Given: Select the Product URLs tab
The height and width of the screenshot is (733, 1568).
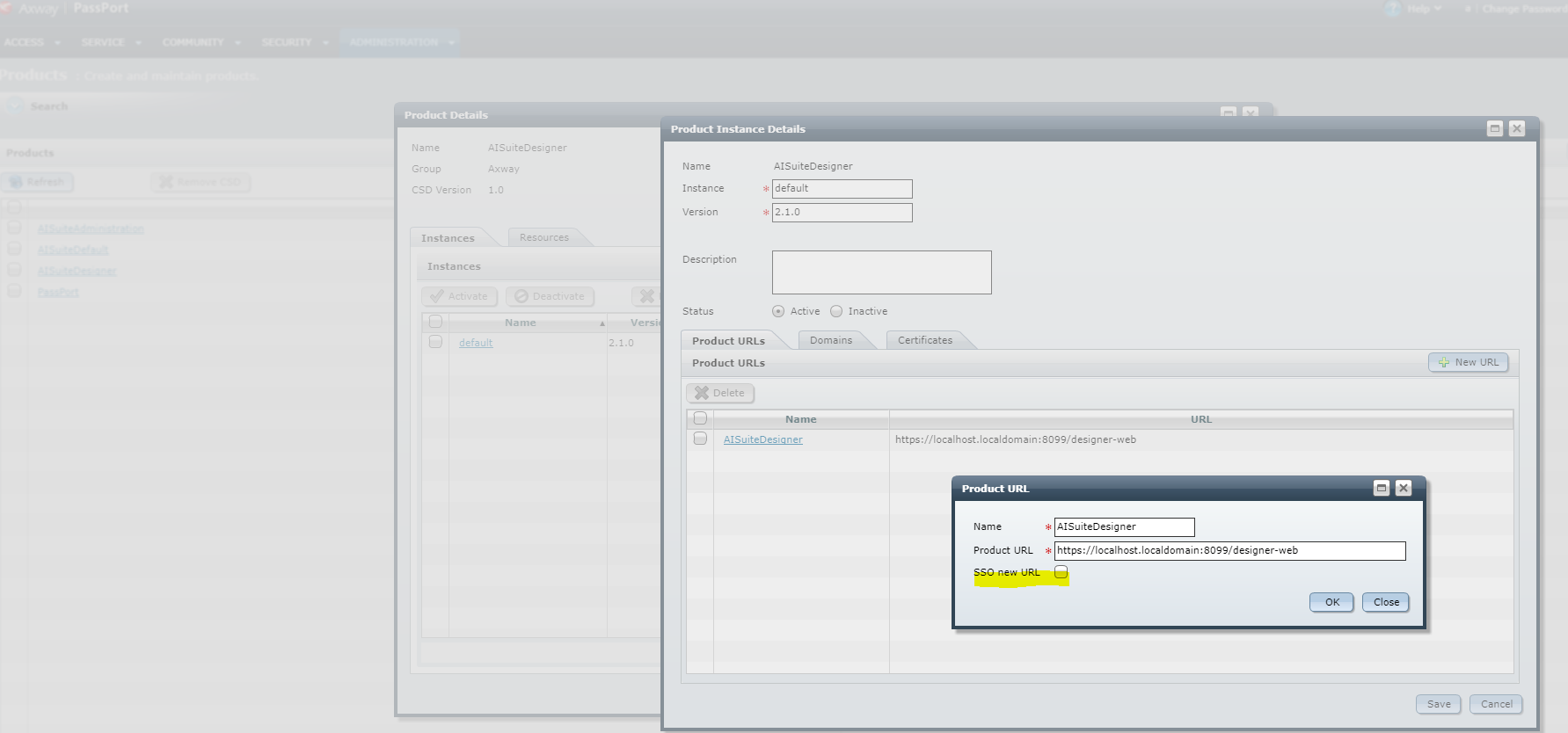Looking at the screenshot, I should point(728,341).
